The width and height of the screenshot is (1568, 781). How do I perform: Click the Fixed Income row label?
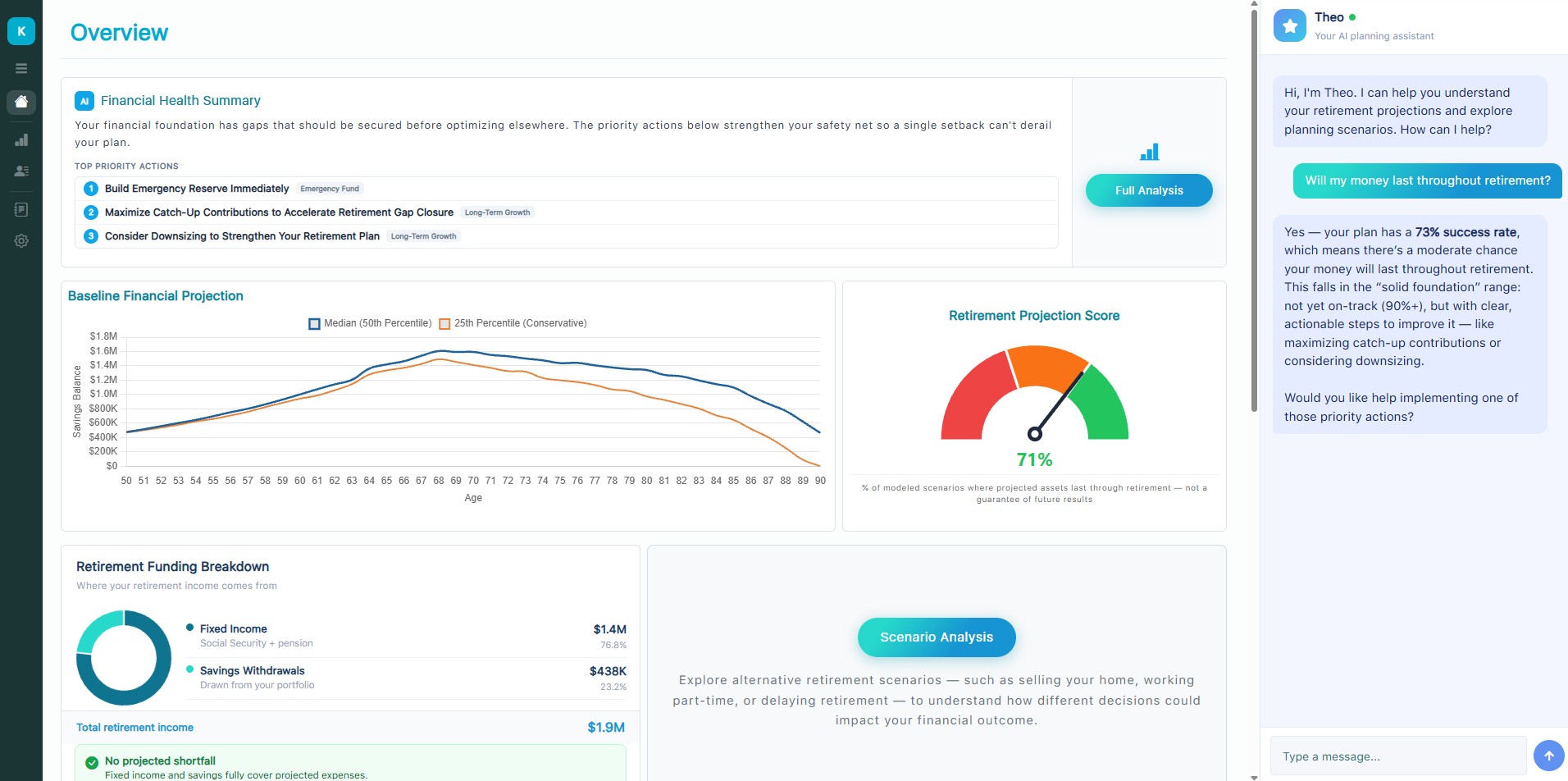click(x=234, y=629)
